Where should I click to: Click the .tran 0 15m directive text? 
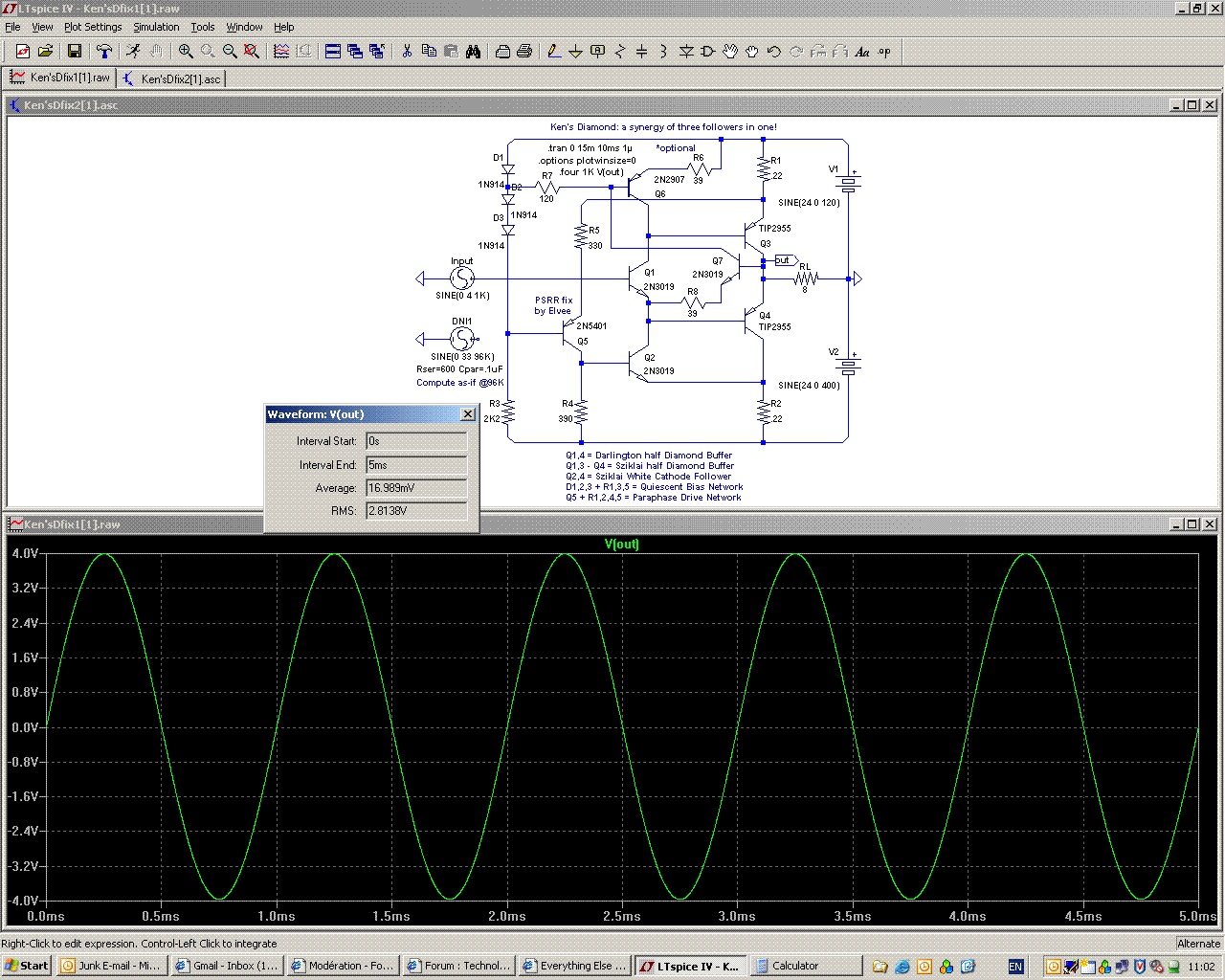click(590, 148)
